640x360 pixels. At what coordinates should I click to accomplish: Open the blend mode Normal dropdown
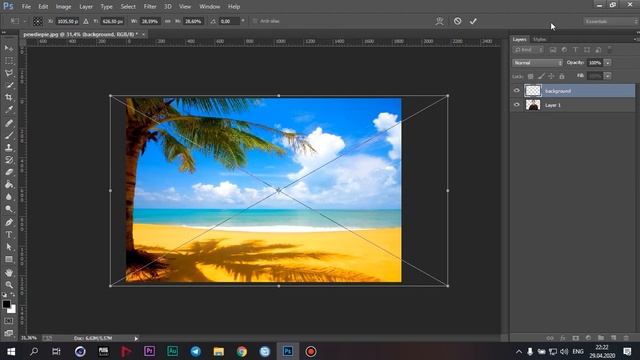pos(537,63)
